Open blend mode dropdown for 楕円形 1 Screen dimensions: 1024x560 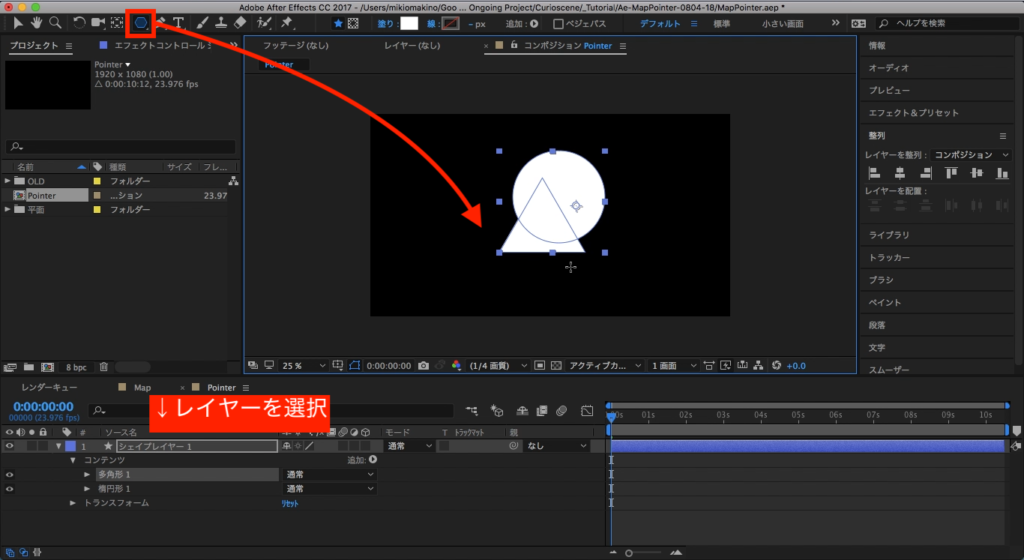coord(329,488)
